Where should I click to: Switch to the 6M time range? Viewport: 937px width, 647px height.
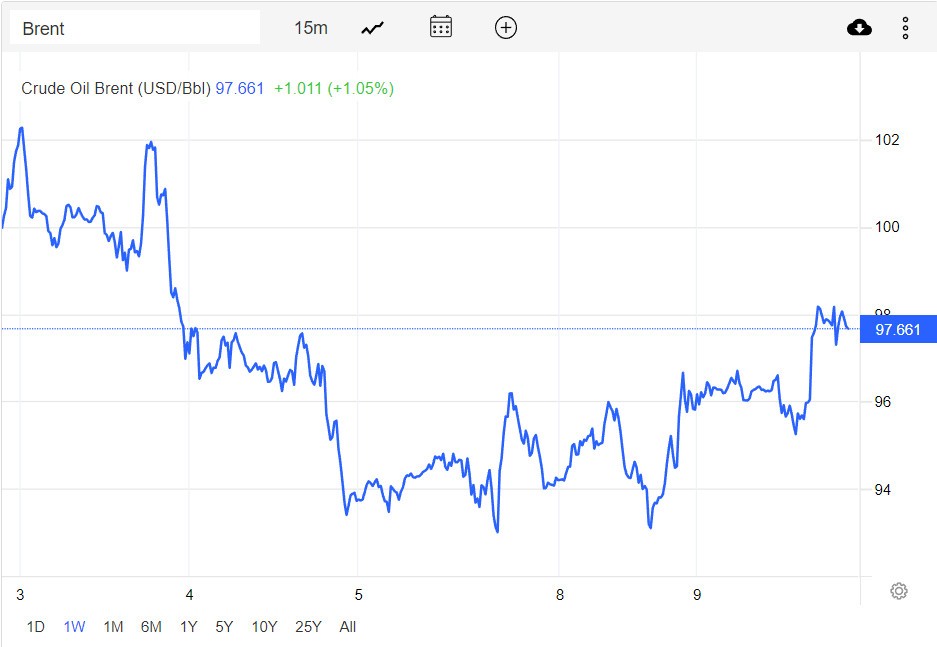coord(151,627)
